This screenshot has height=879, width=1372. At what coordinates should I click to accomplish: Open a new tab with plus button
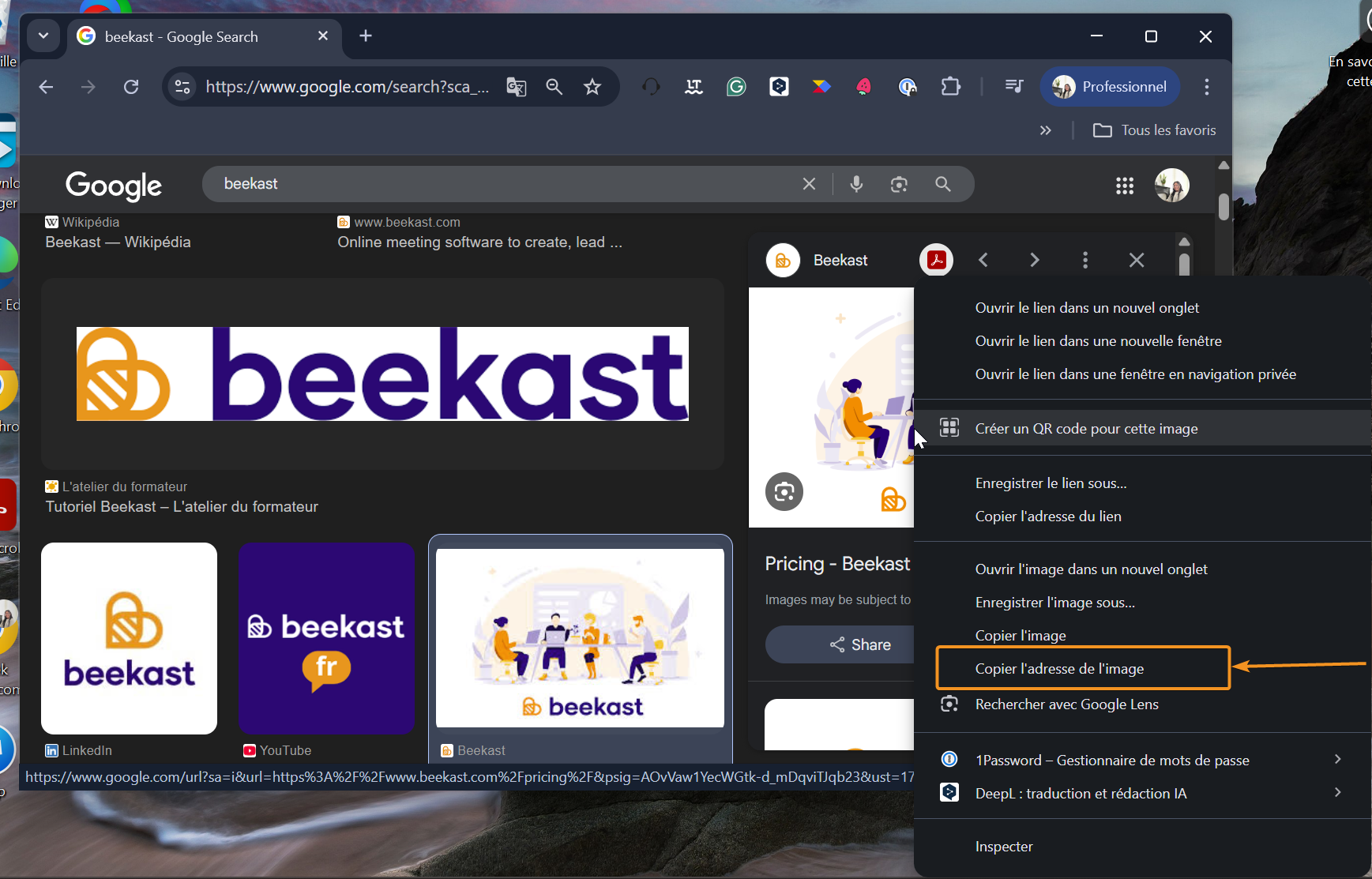[x=366, y=36]
